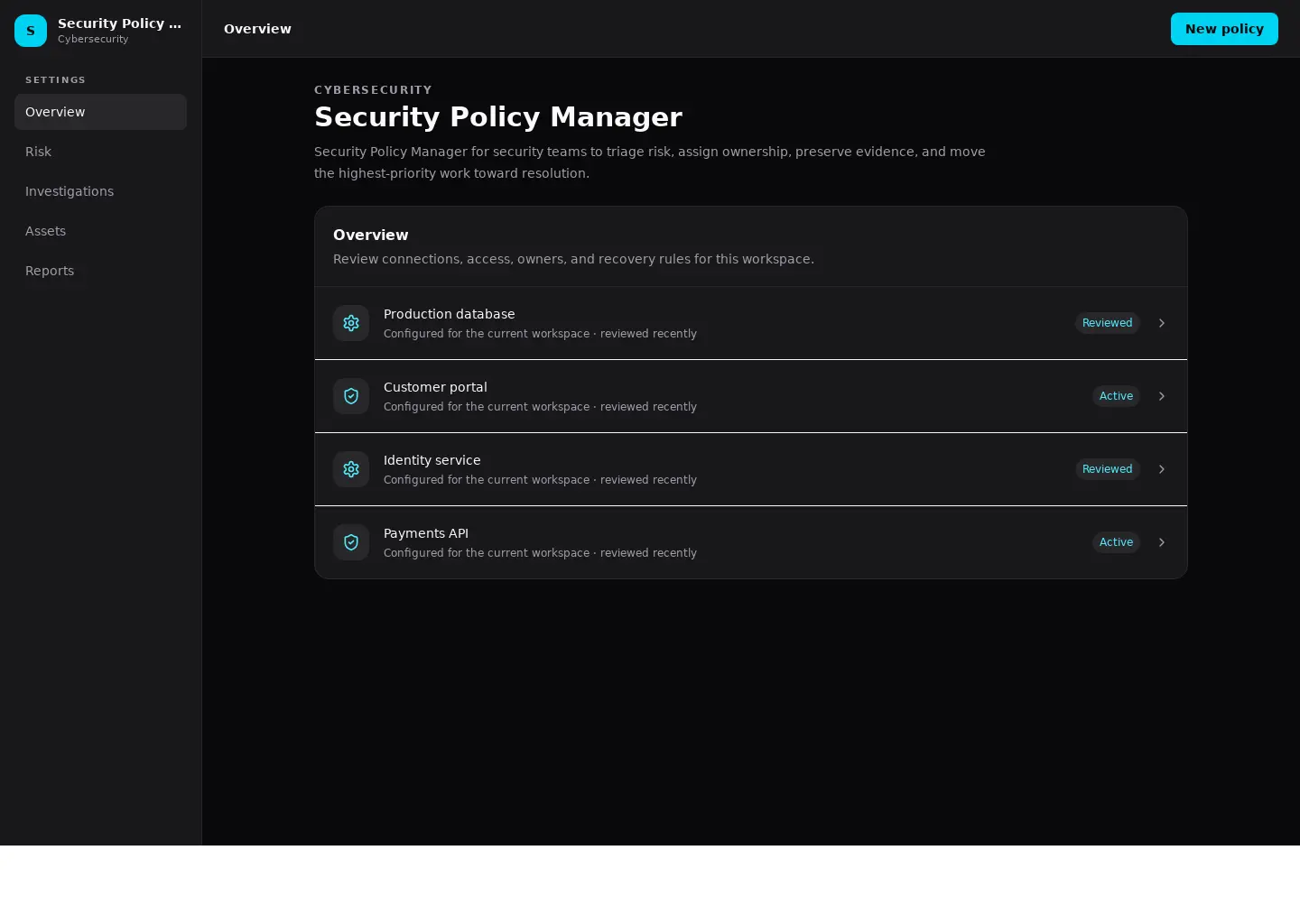The image size is (1300, 924).
Task: Open the Production database entry title
Action: (x=449, y=314)
